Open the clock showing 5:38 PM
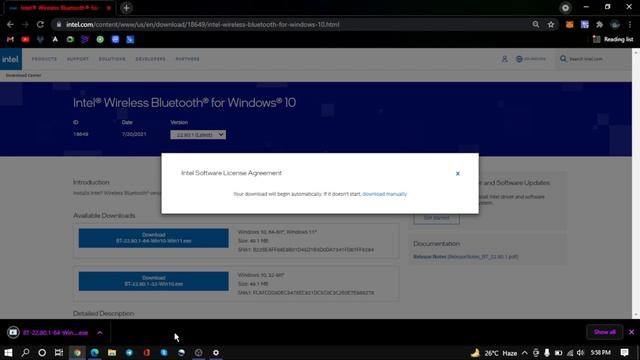This screenshot has height=360, width=640. tap(600, 353)
